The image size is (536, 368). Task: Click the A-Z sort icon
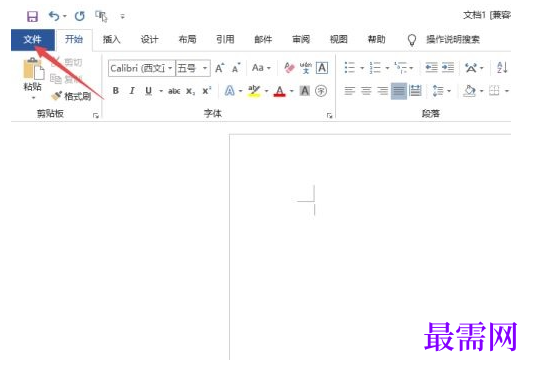[x=502, y=68]
